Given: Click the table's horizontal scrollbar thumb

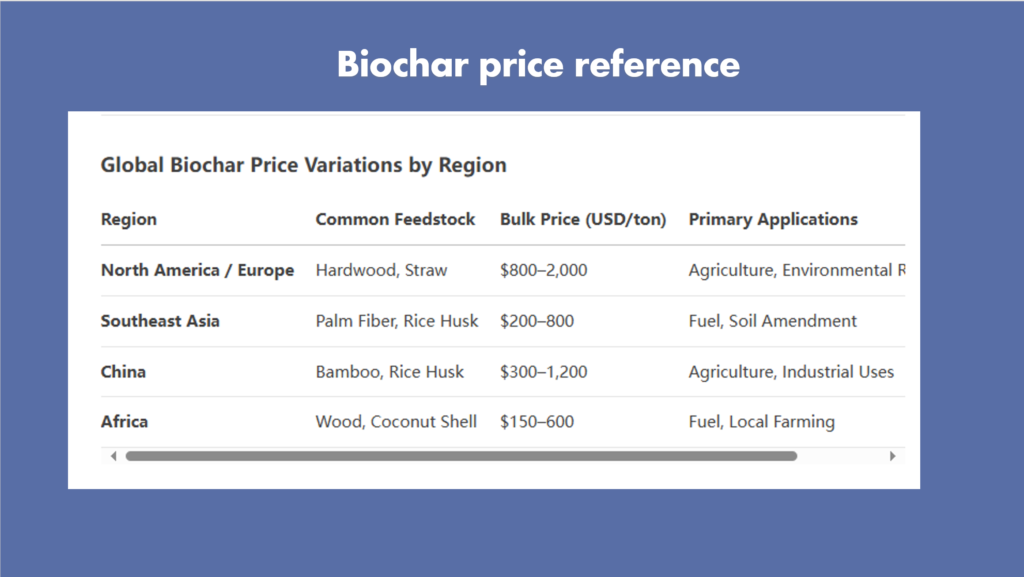Looking at the screenshot, I should (x=460, y=456).
